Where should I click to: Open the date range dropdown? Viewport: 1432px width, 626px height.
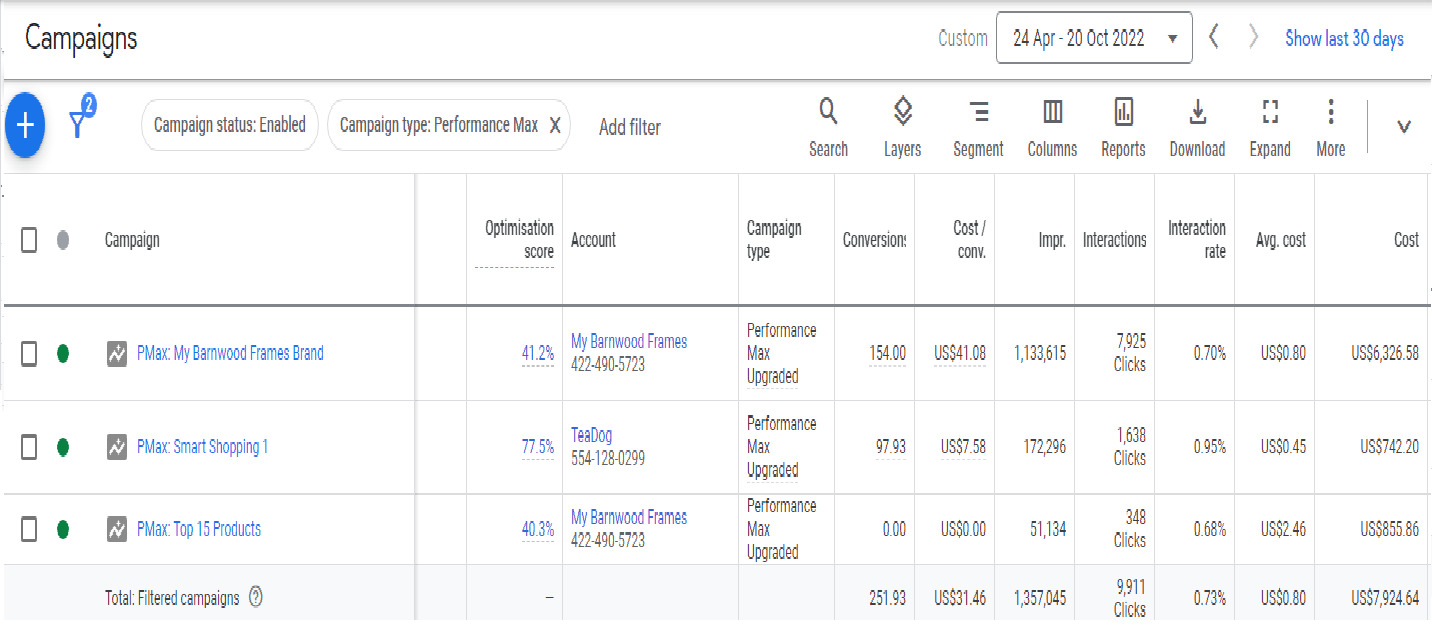point(1093,39)
